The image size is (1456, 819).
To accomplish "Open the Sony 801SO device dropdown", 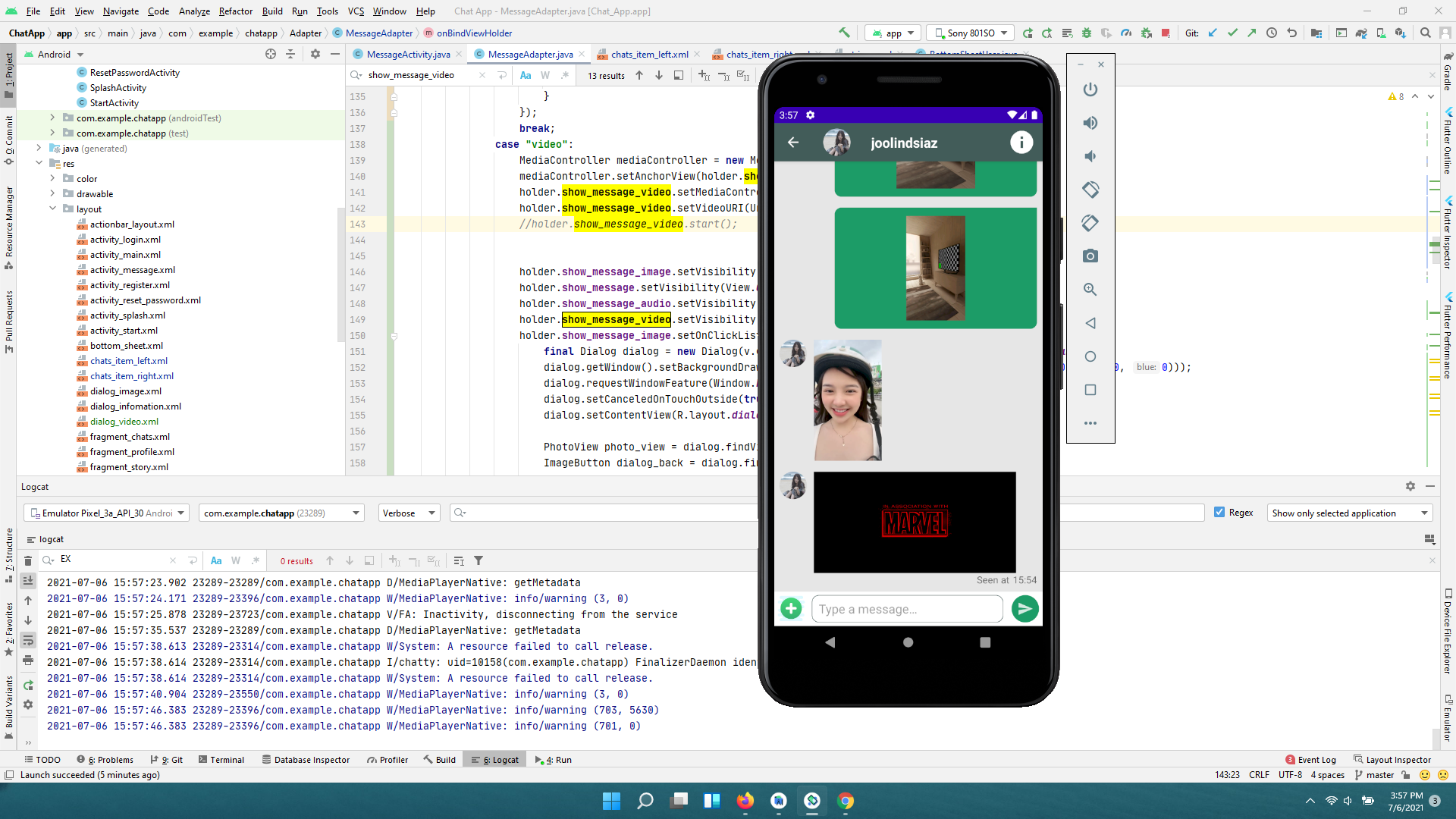I will point(971,33).
